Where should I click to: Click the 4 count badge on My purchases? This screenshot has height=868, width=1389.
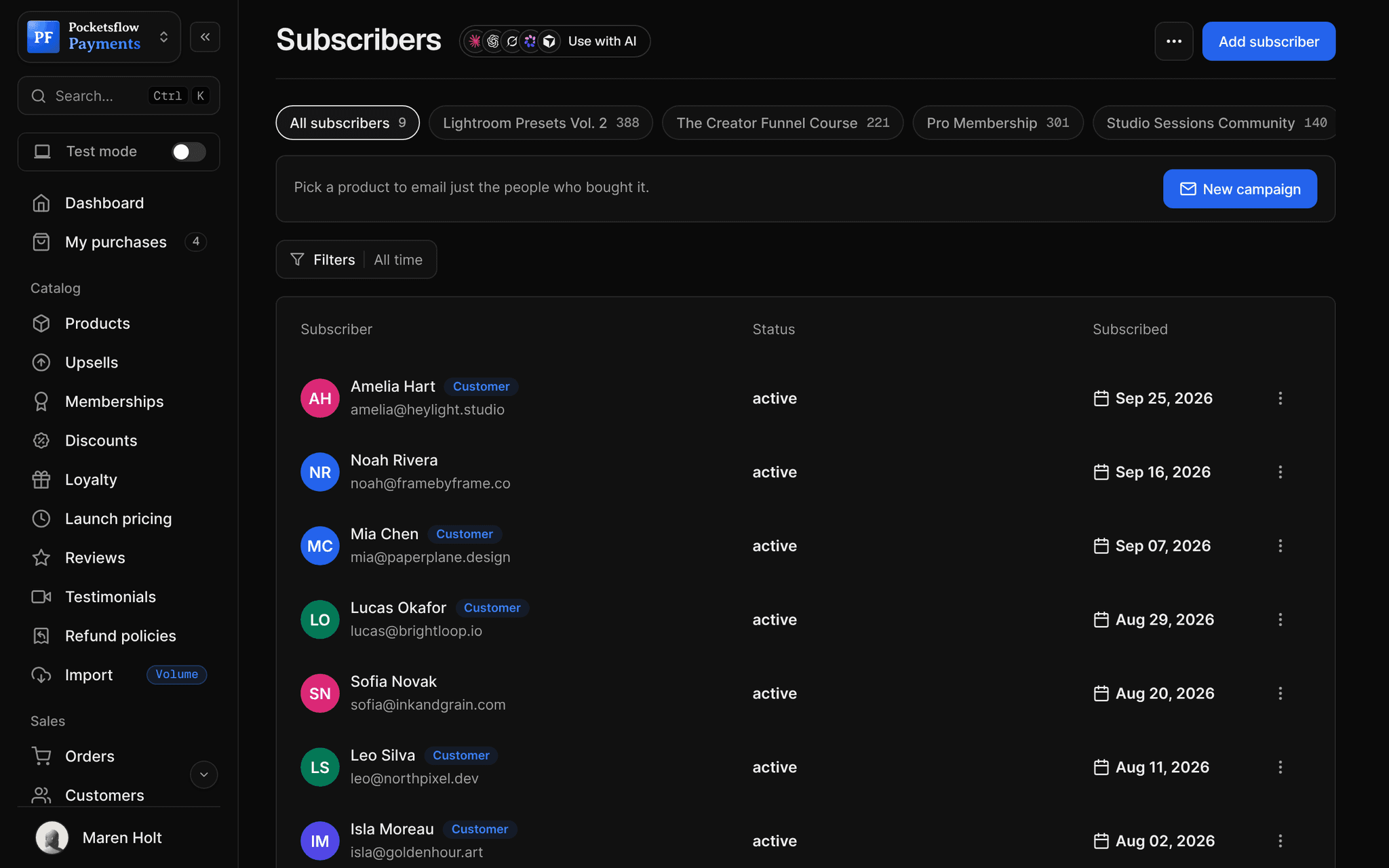pyautogui.click(x=195, y=241)
